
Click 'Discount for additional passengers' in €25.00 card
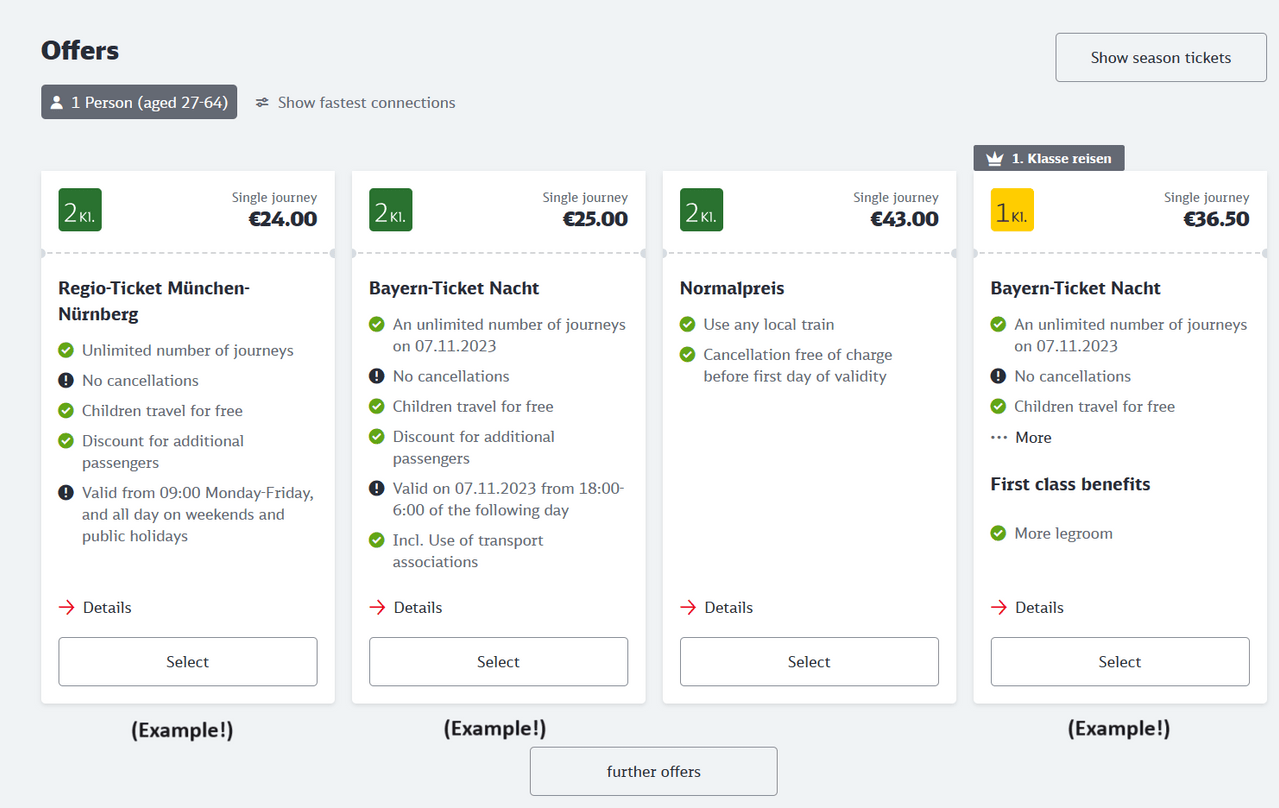[474, 447]
